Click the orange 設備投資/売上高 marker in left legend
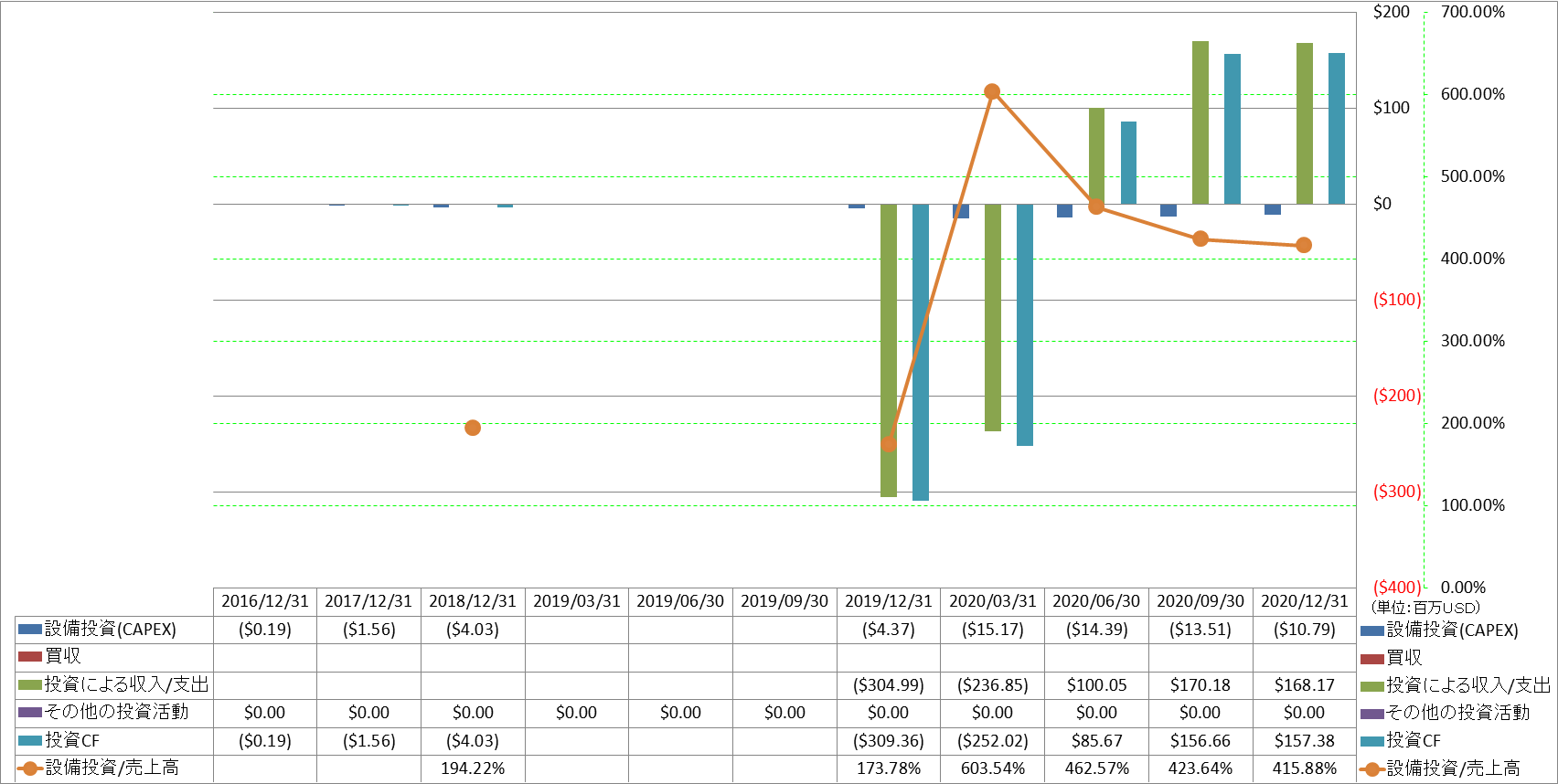This screenshot has width=1558, height=784. coord(30,768)
